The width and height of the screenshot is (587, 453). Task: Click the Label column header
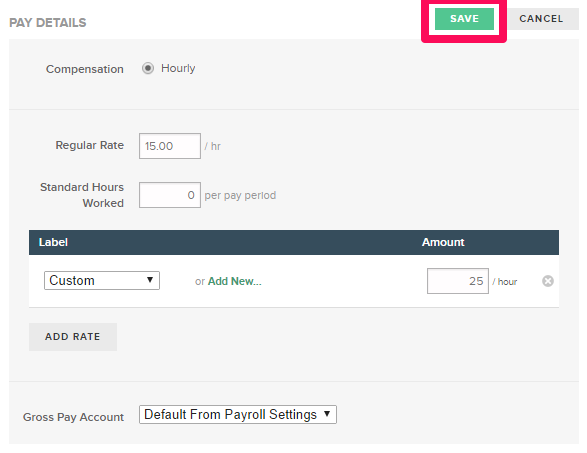(53, 242)
